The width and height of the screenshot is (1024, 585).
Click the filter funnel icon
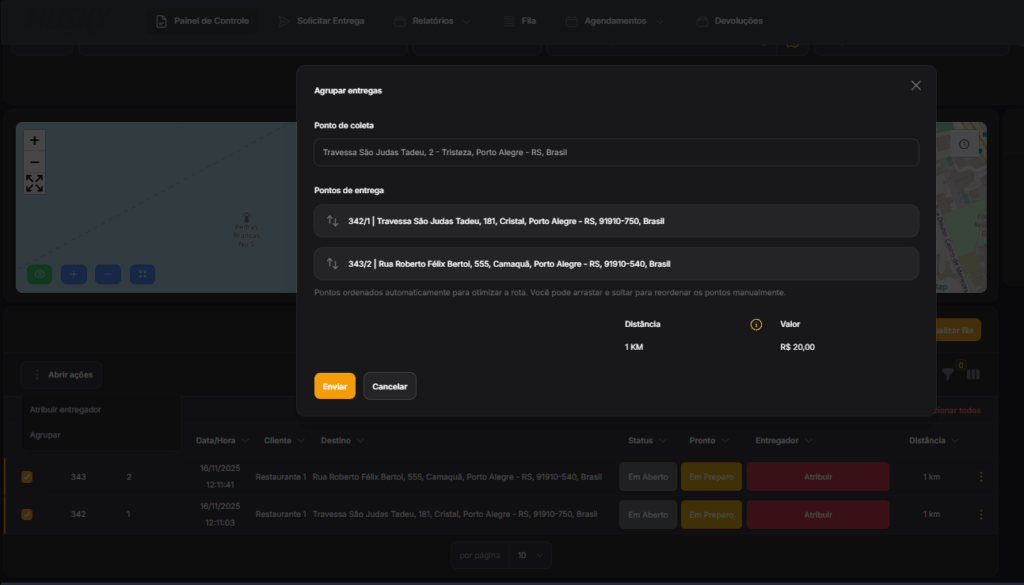coord(948,374)
